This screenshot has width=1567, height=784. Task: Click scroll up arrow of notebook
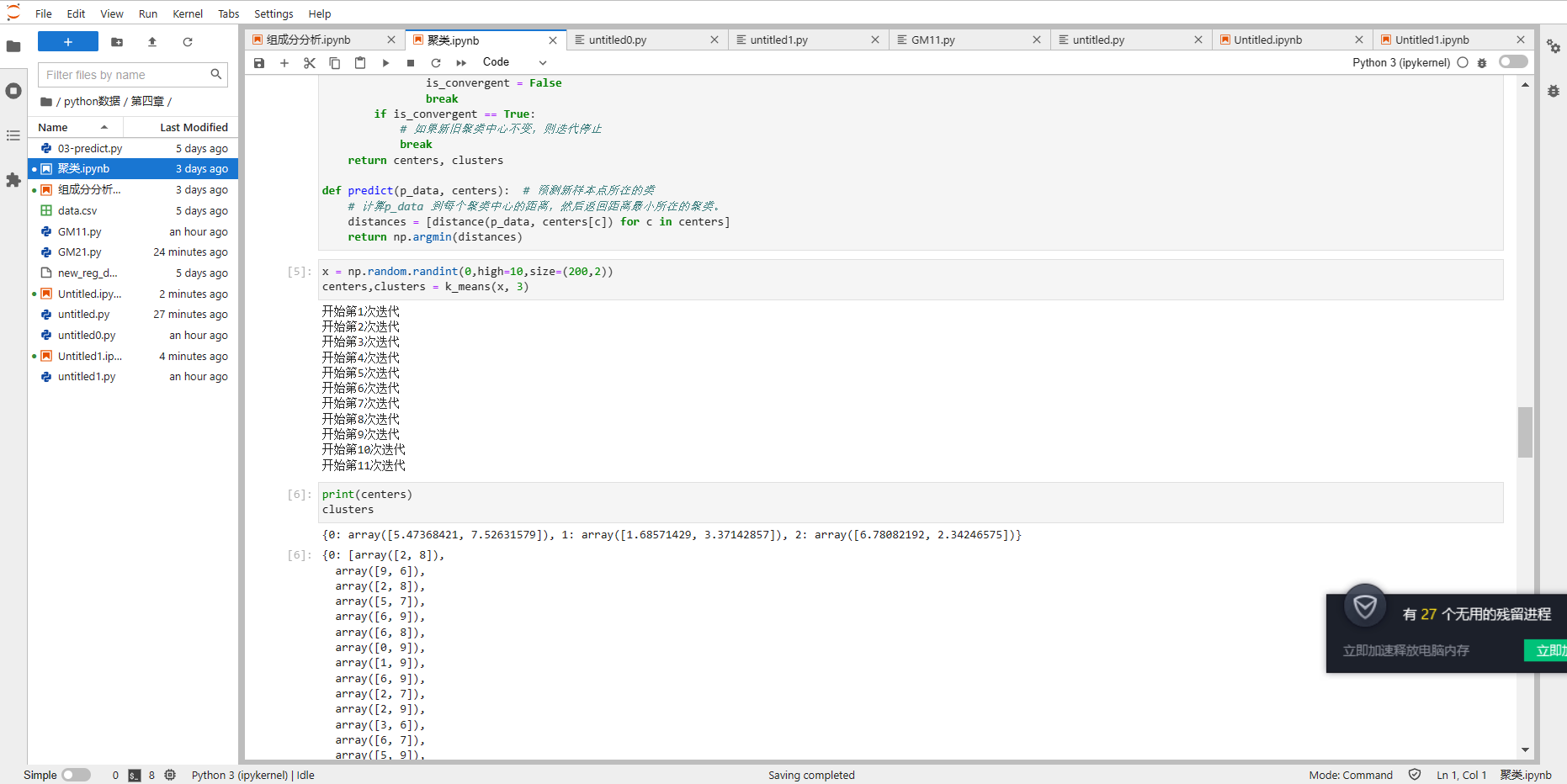coord(1525,84)
